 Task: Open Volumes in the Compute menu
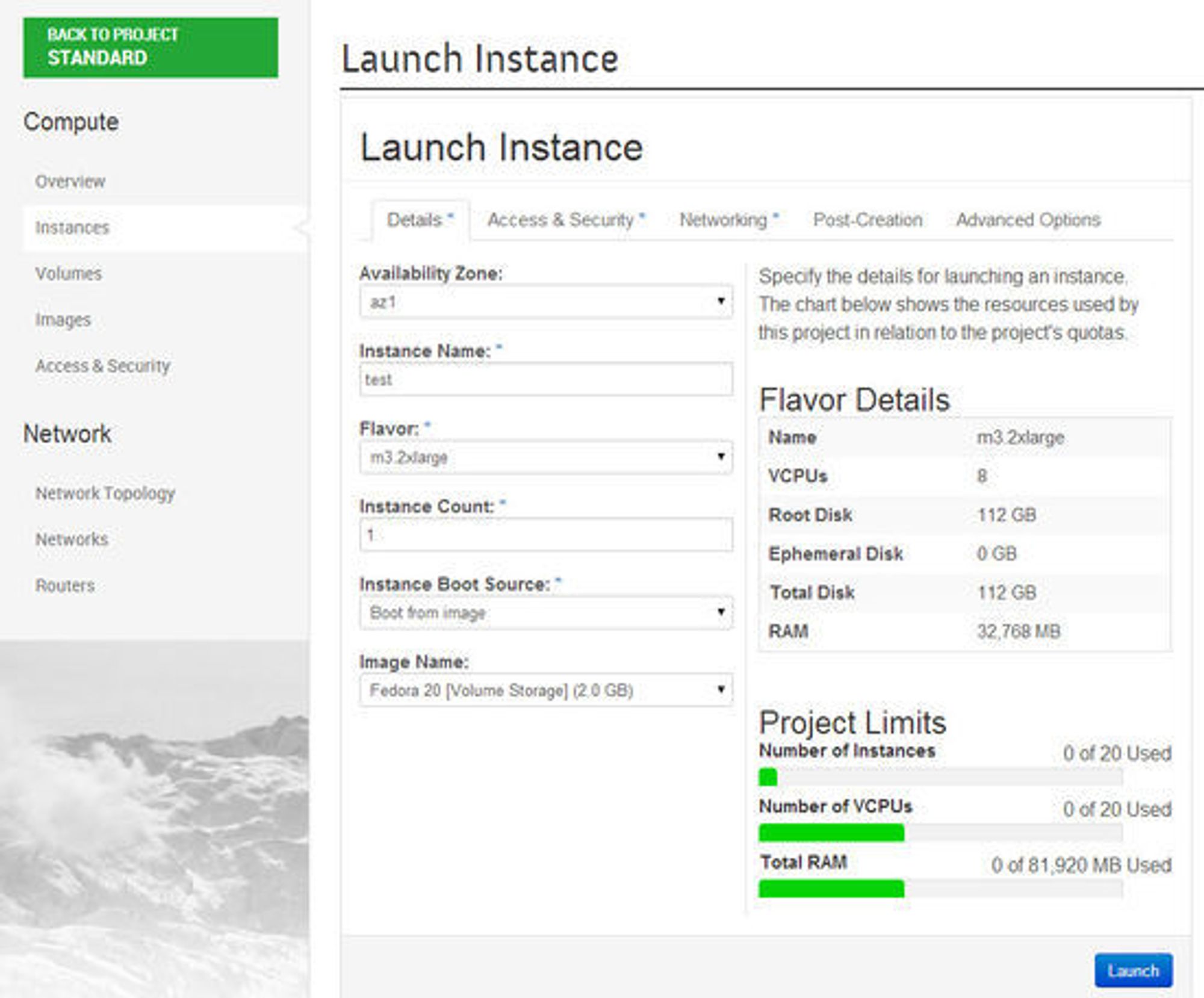coord(69,273)
